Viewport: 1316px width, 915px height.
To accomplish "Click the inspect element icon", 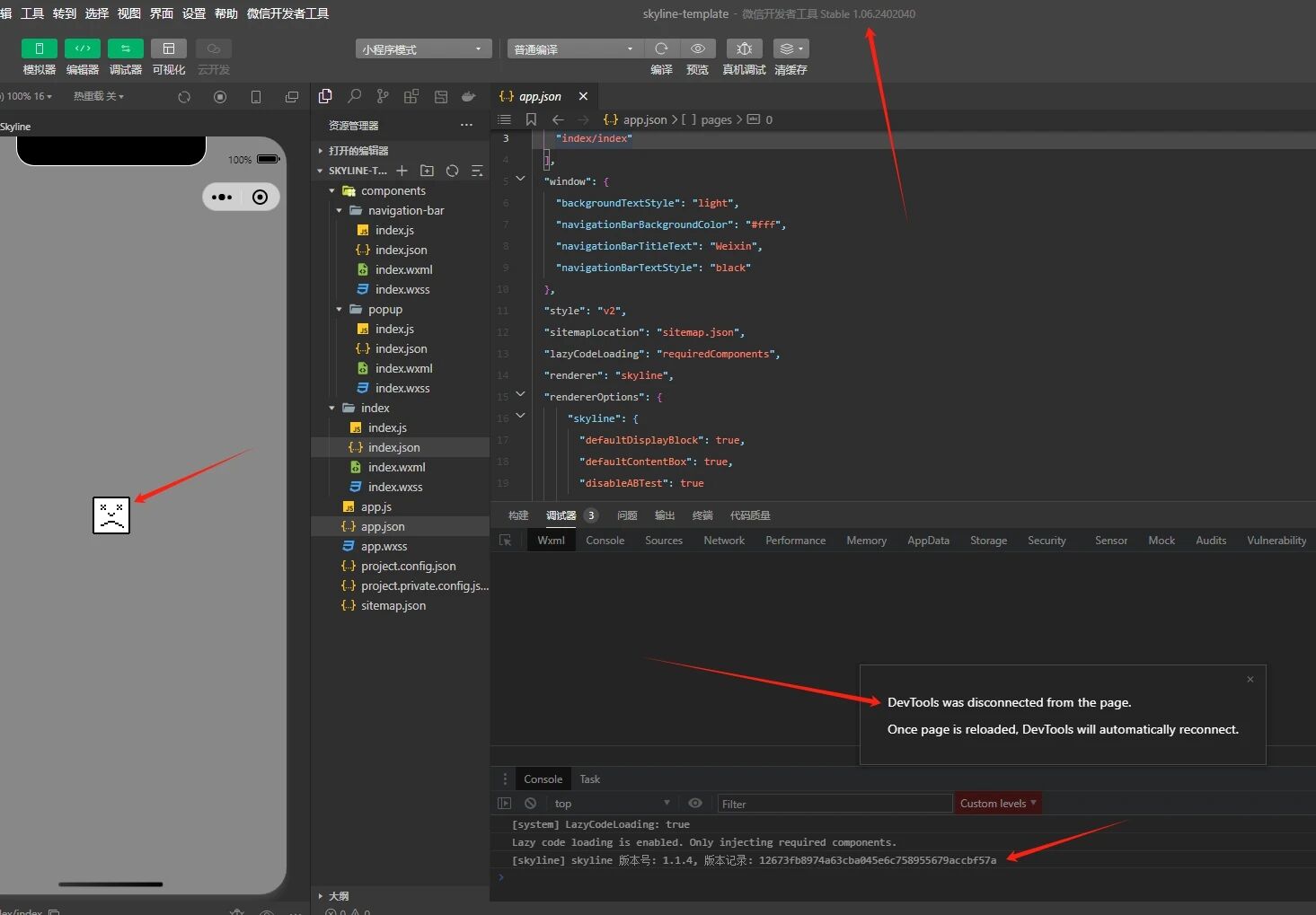I will pyautogui.click(x=506, y=541).
